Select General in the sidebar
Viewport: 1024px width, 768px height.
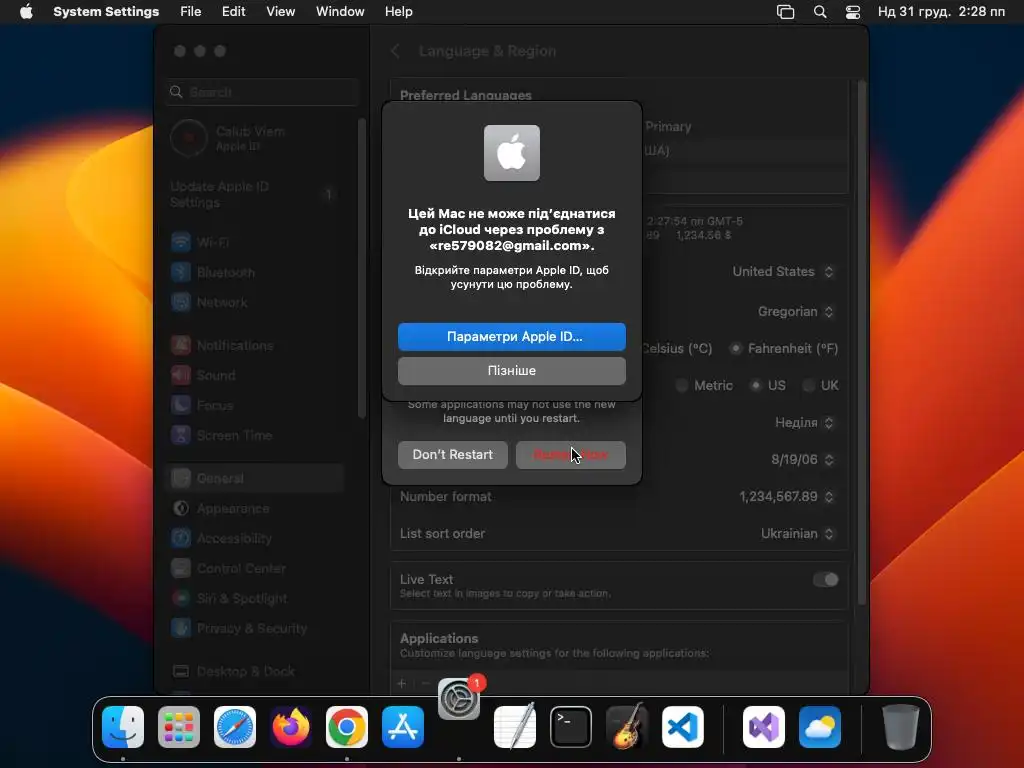point(255,479)
